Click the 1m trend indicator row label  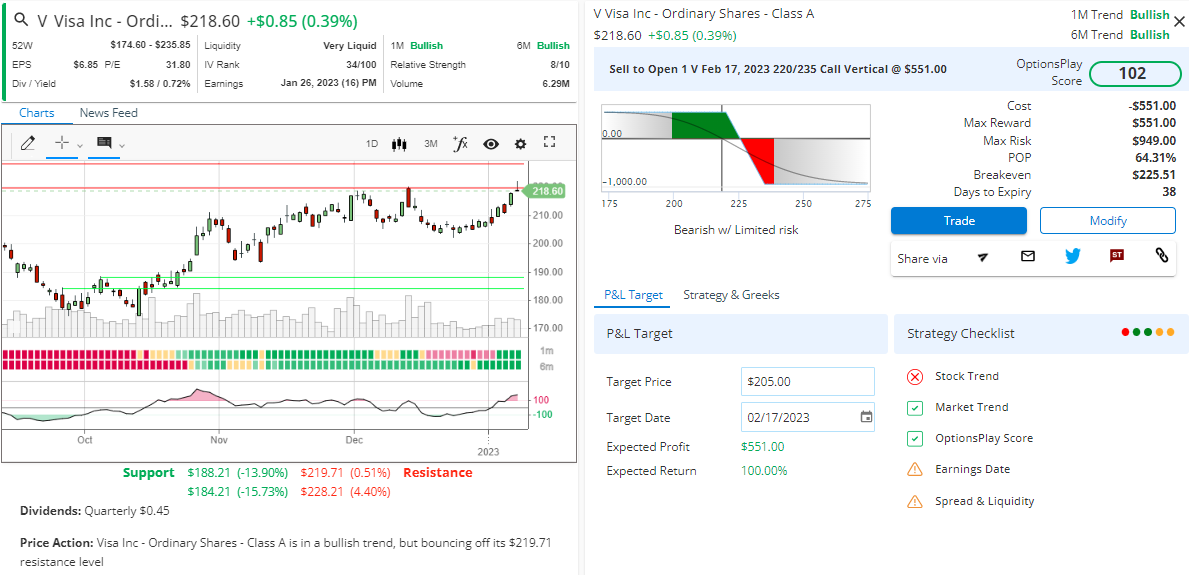click(x=546, y=350)
